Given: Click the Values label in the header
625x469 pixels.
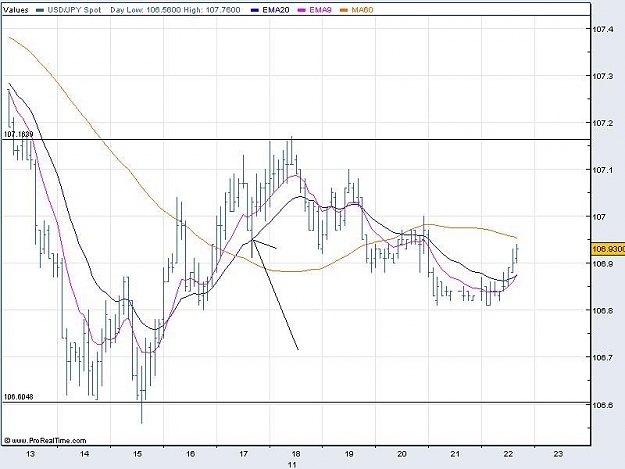Looking at the screenshot, I should pos(16,10).
